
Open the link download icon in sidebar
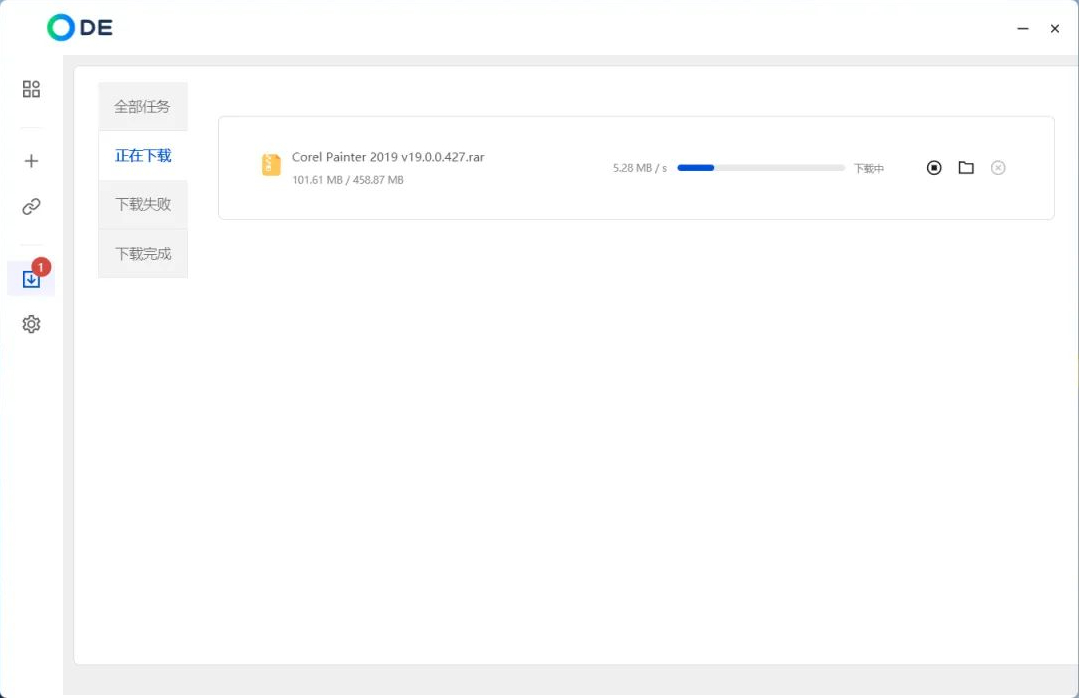coord(31,207)
